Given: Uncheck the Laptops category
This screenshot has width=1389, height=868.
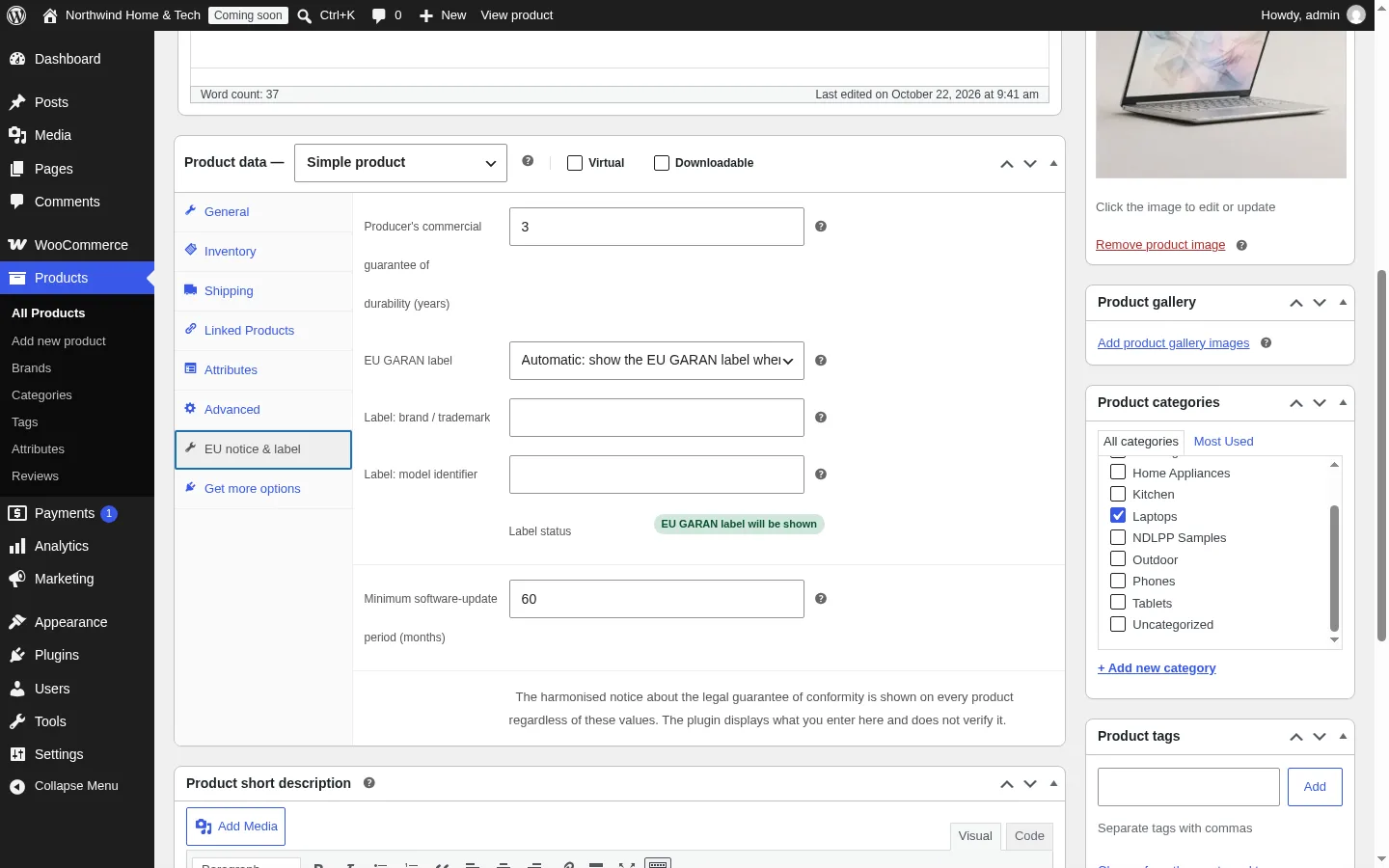Looking at the screenshot, I should click(x=1118, y=515).
